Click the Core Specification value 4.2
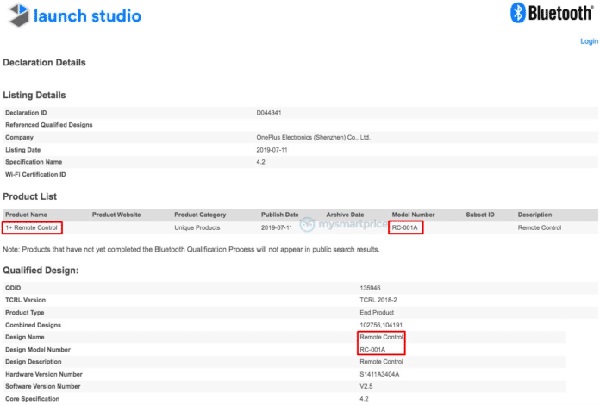 pos(364,399)
